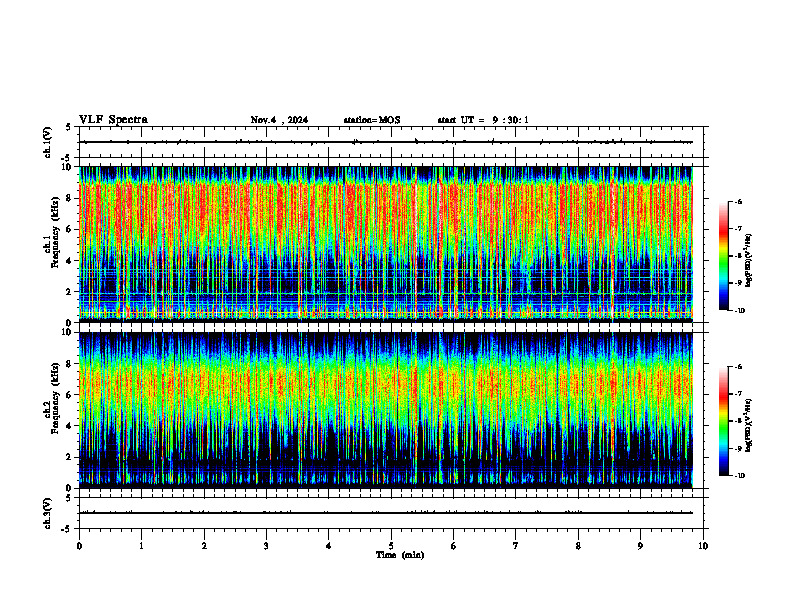Image resolution: width=792 pixels, height=612 pixels.
Task: Click time axis tick label '7'
Action: [x=516, y=546]
